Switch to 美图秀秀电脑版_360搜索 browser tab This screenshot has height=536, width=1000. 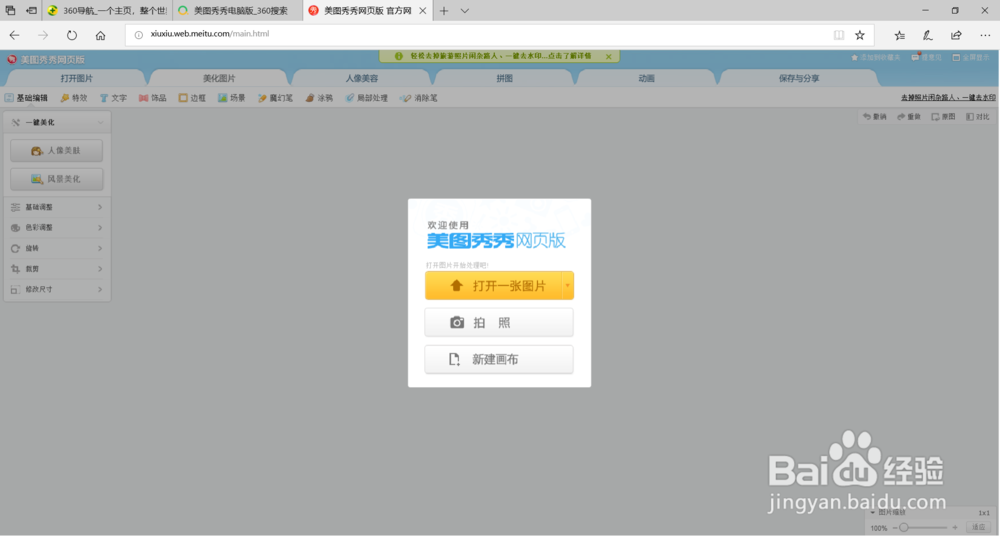[x=238, y=11]
